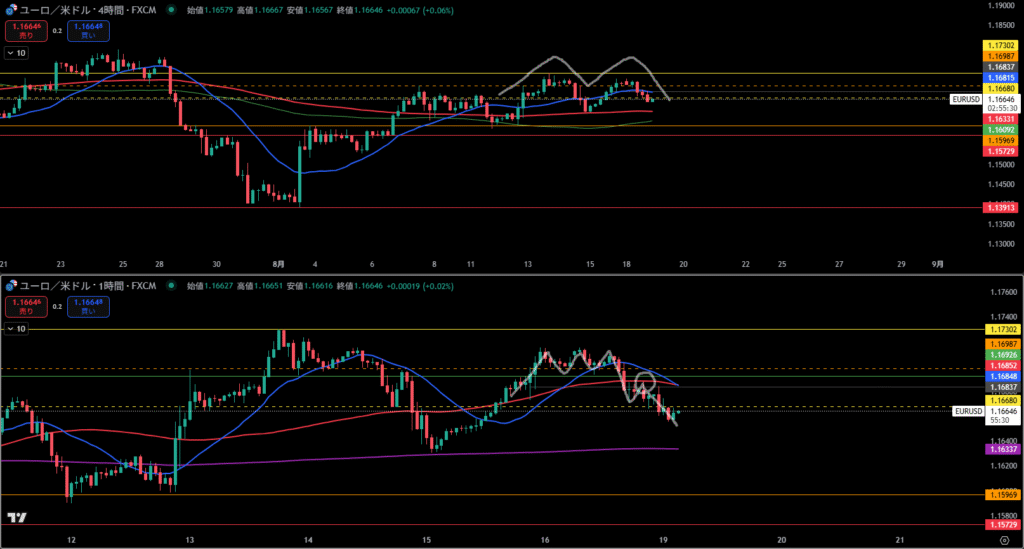1024x549 pixels.
Task: Select the EURUSD price label on lower chart
Action: tap(966, 411)
